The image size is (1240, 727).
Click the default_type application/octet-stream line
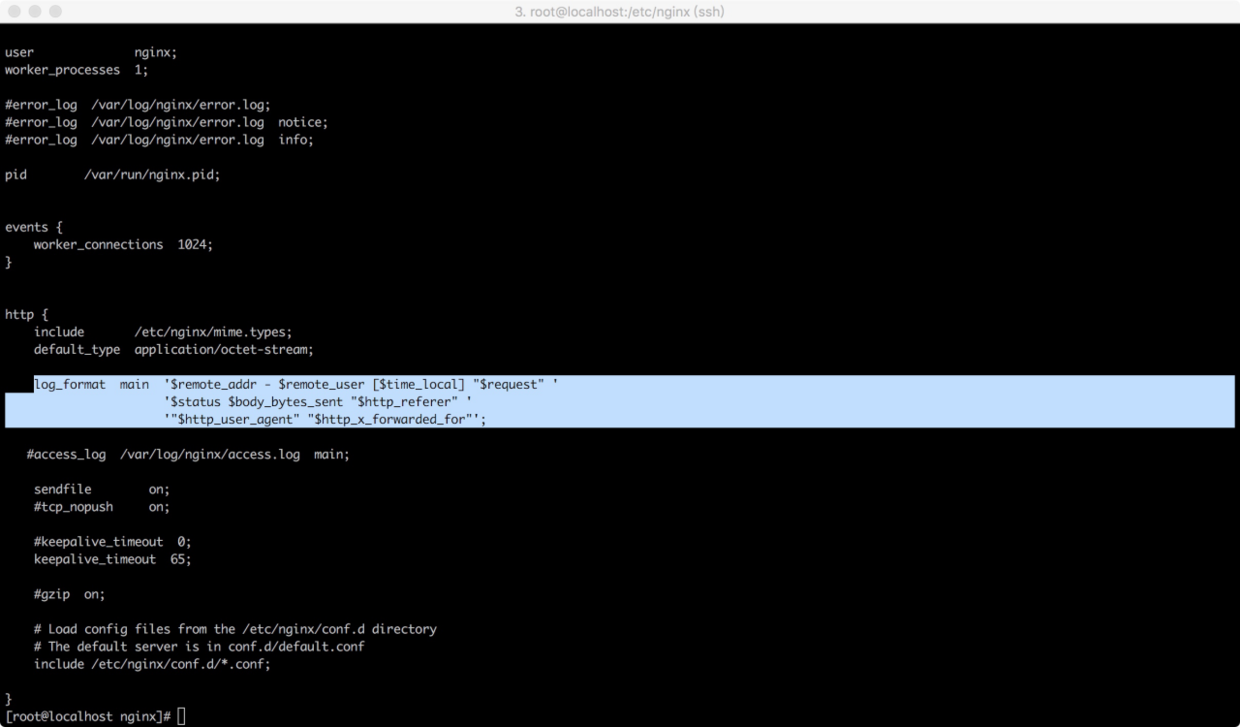coord(173,350)
